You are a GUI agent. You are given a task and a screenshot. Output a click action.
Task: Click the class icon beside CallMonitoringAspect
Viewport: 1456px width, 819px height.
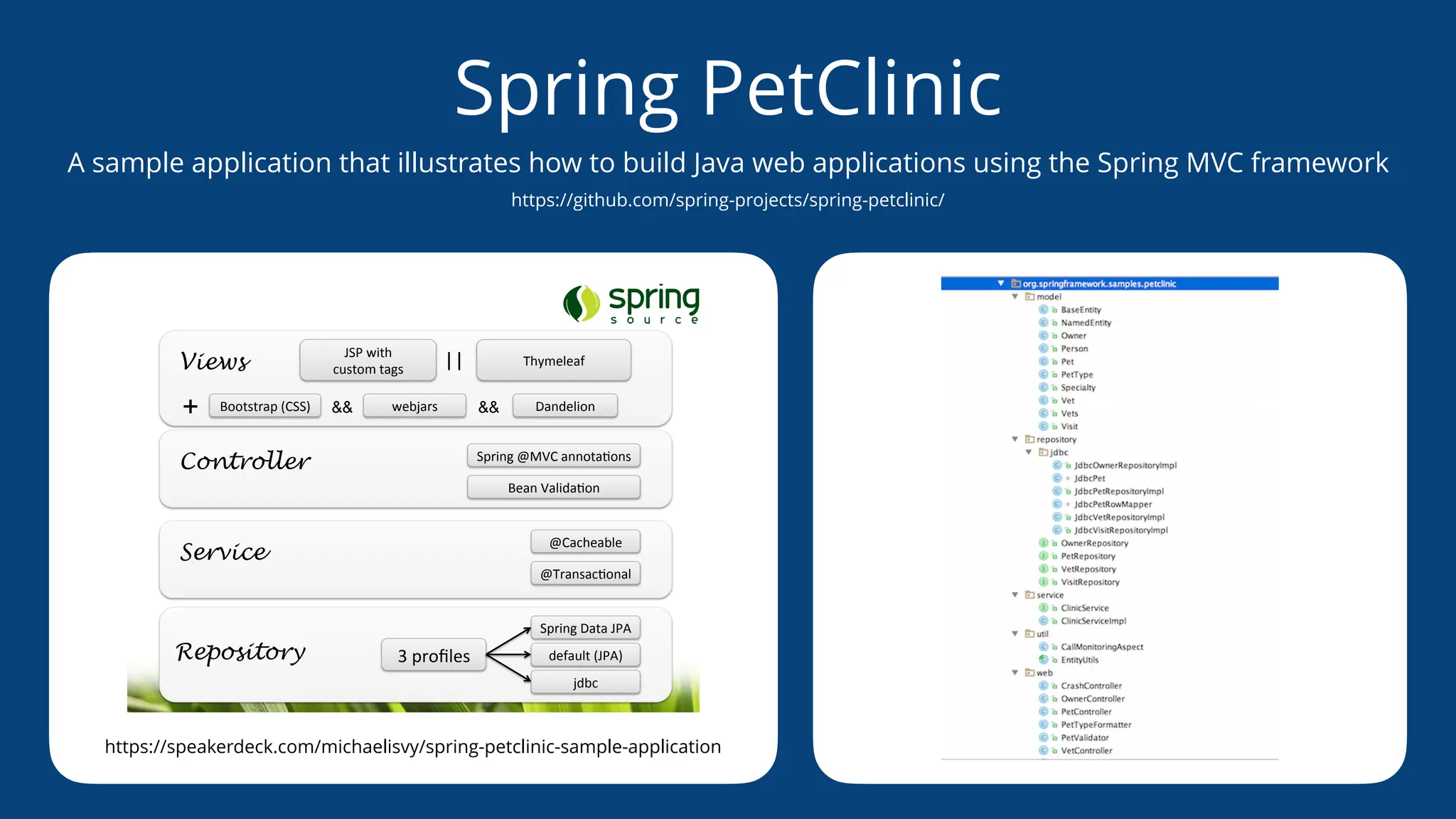pos(1044,647)
